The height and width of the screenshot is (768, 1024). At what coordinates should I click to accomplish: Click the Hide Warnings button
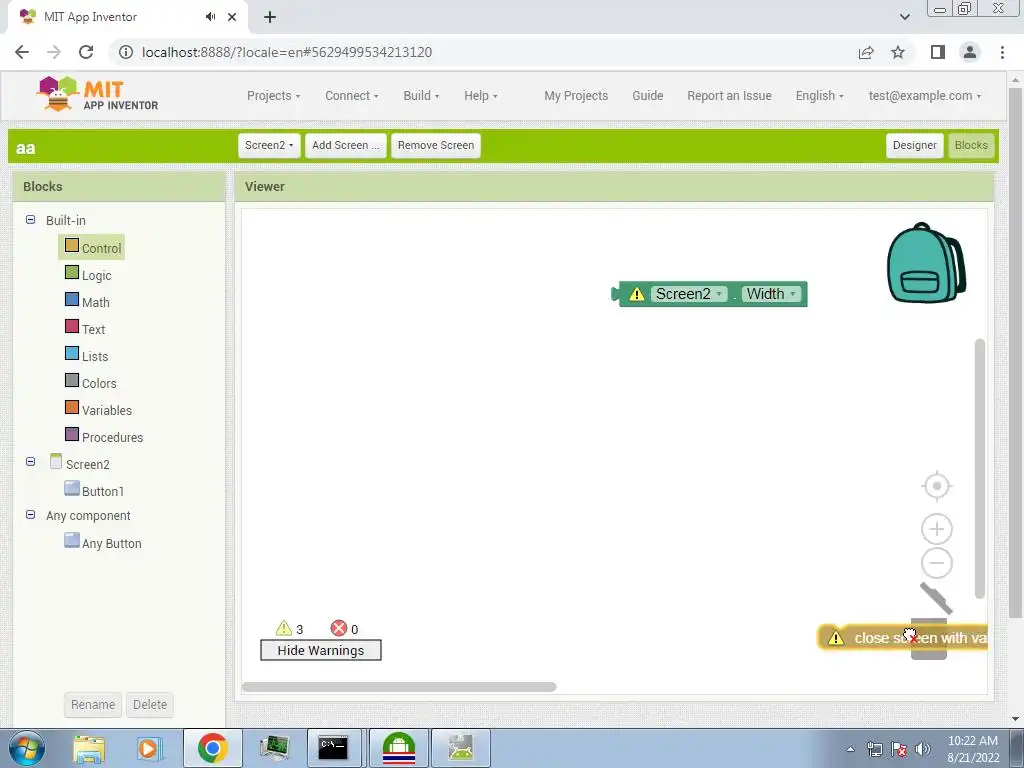coord(321,650)
